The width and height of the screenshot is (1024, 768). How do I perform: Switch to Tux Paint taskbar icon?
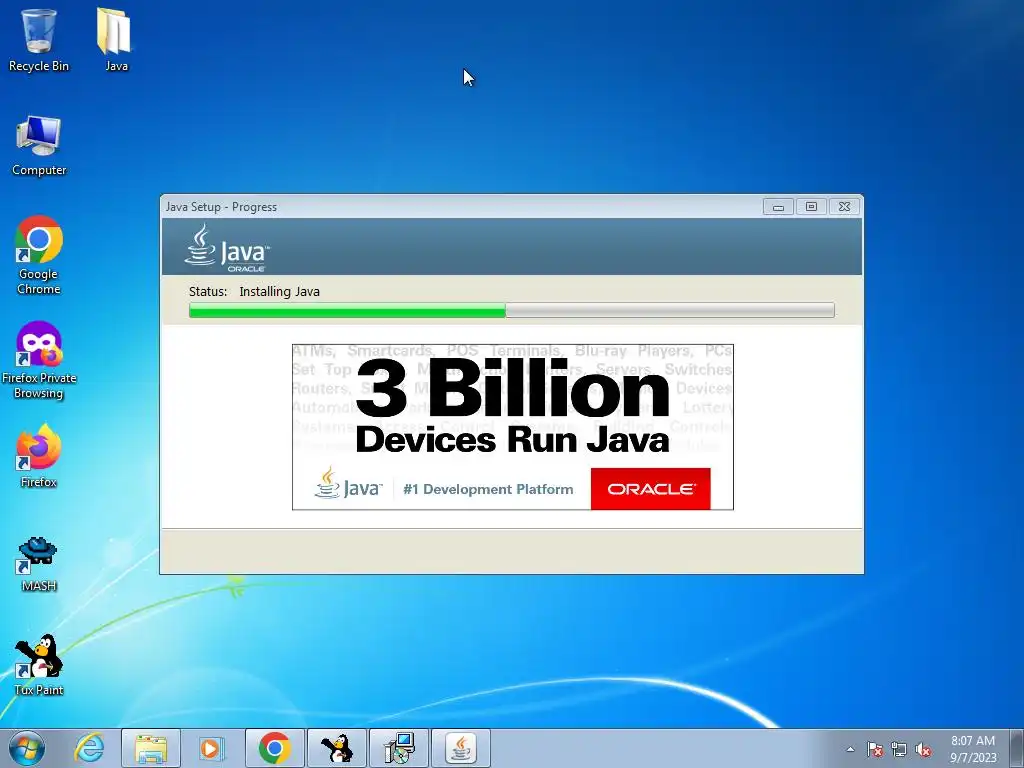coord(337,748)
